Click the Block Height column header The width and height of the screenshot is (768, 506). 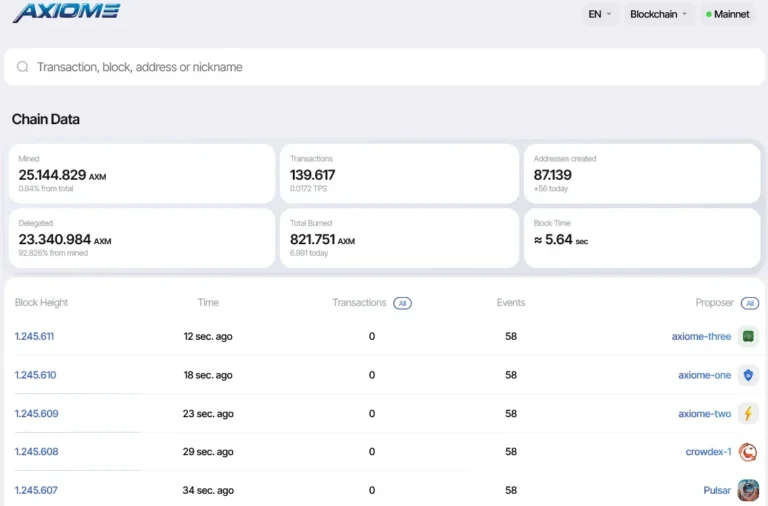click(41, 303)
